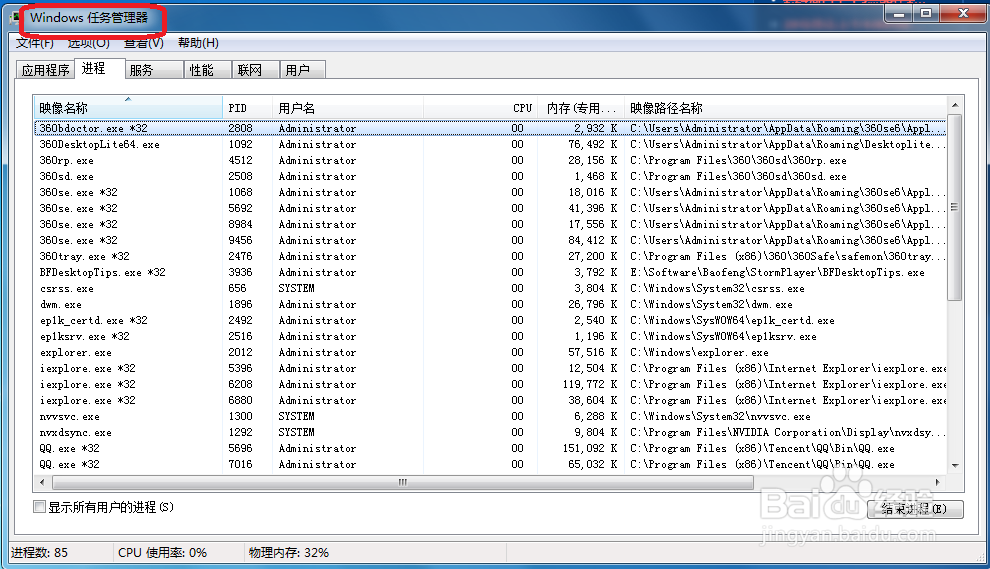This screenshot has height=569, width=990.
Task: Select QQ.exe with PID 5696
Action: (490, 448)
